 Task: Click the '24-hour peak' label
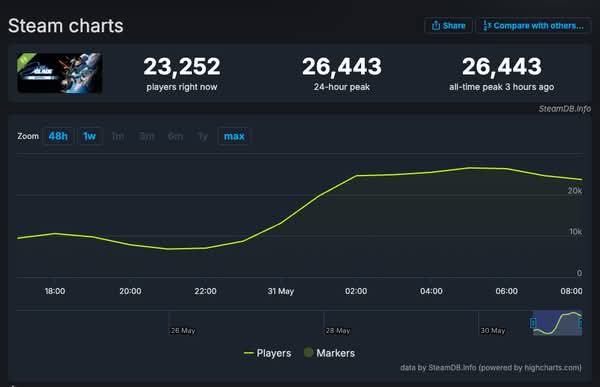[342, 87]
